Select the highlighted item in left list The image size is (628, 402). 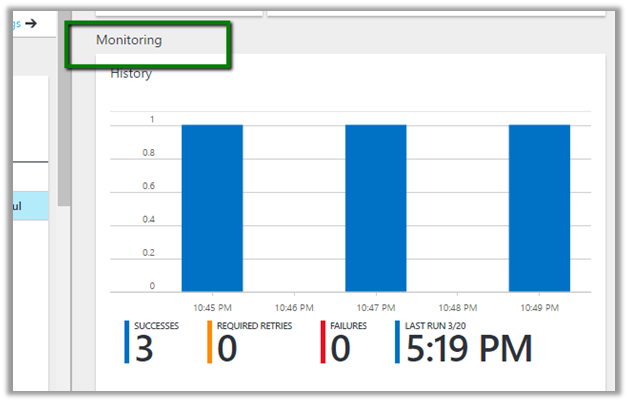[x=24, y=206]
